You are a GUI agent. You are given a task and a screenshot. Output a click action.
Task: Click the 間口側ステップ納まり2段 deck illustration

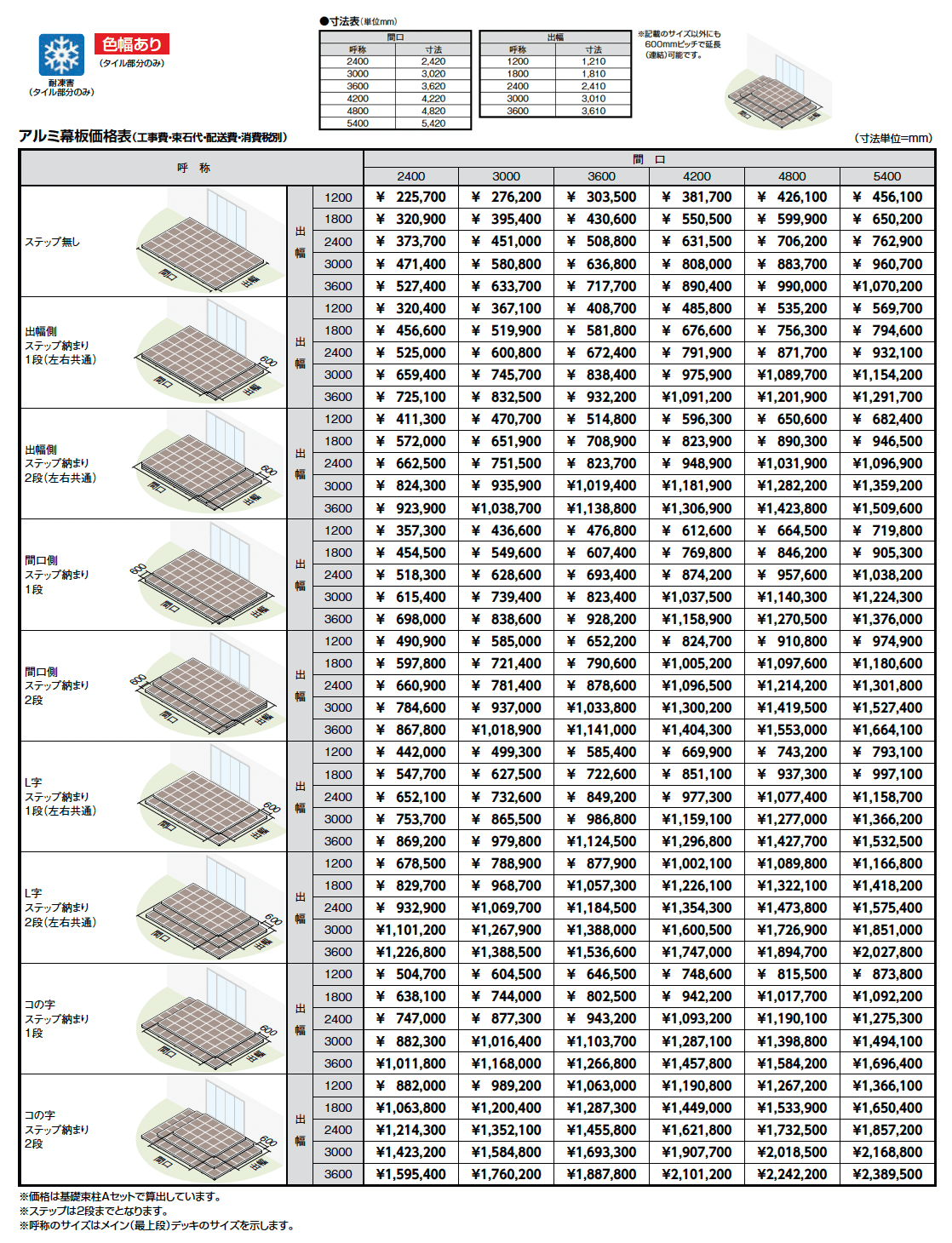coord(209,685)
